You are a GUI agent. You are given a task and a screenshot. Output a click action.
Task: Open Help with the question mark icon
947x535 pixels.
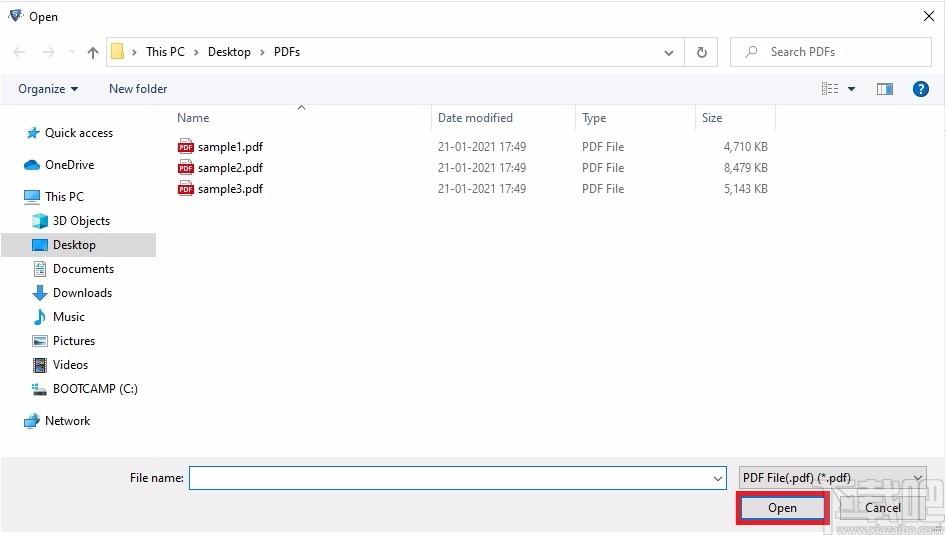920,89
